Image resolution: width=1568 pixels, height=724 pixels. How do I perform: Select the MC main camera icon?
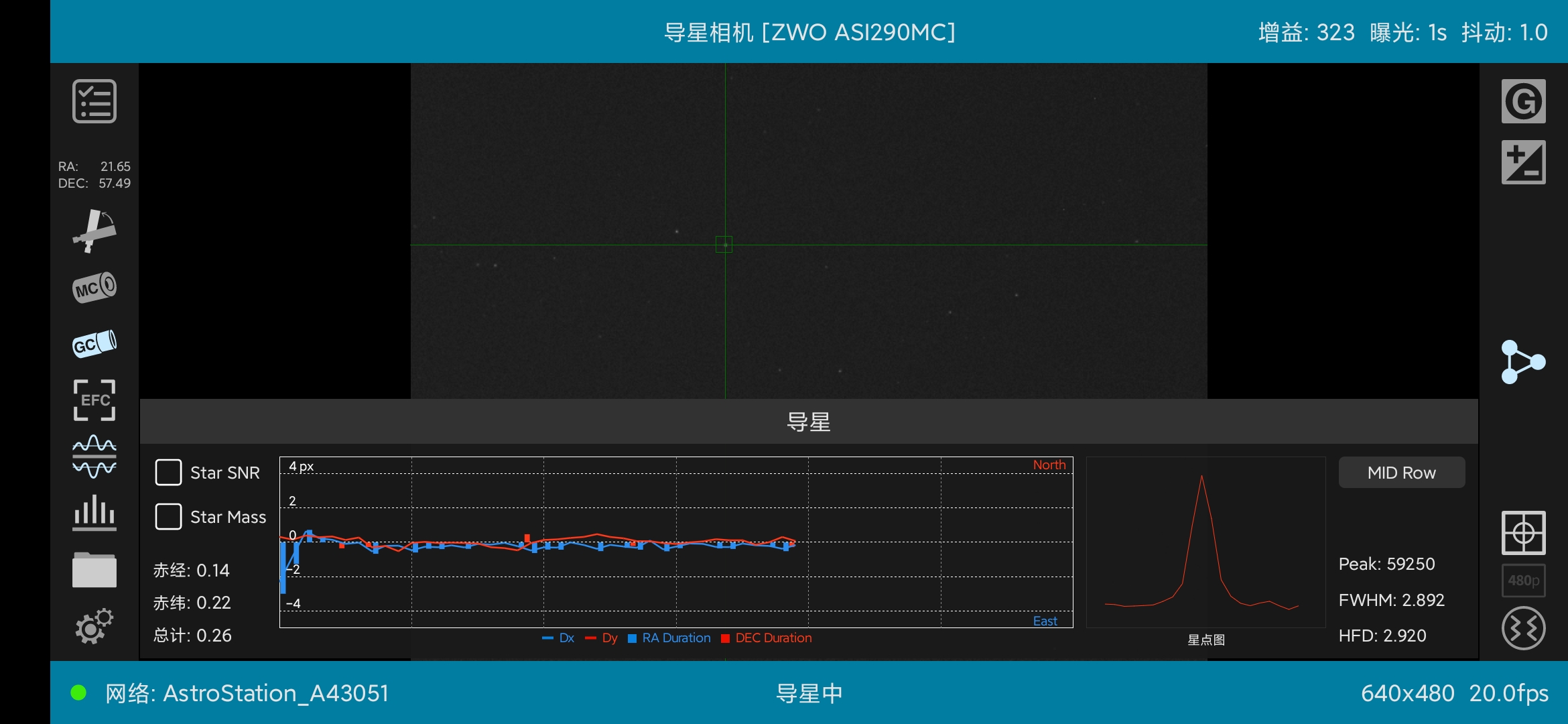click(94, 288)
